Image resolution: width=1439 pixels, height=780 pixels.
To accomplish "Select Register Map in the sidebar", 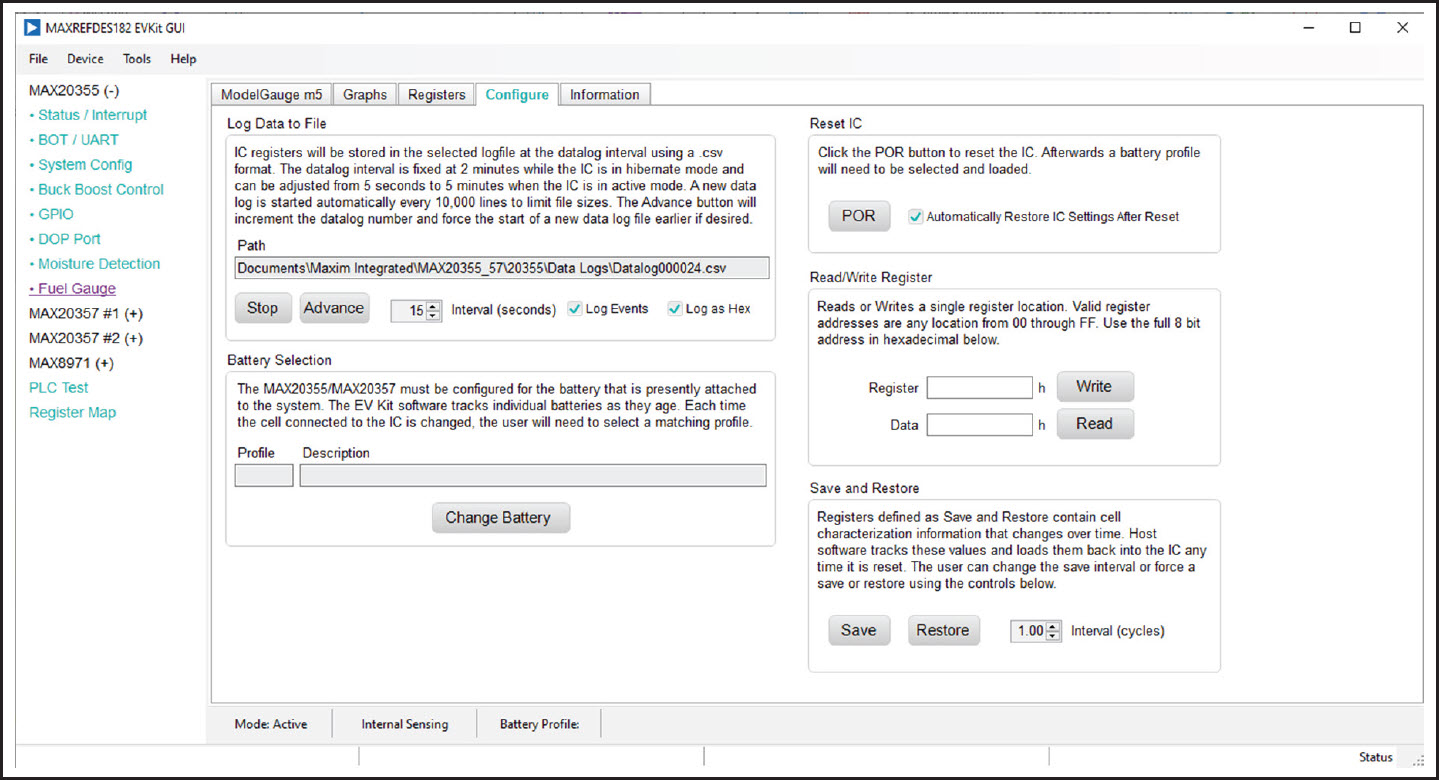I will (72, 412).
